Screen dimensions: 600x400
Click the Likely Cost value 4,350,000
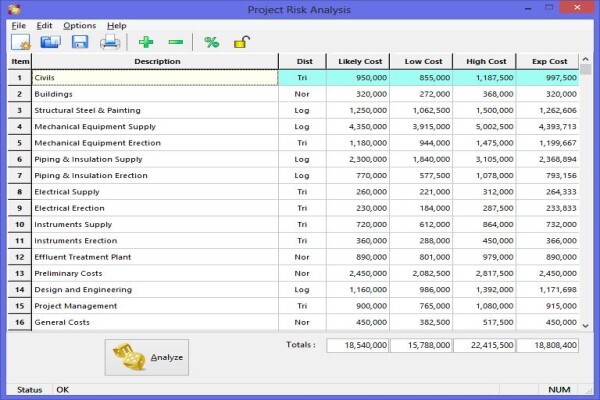pyautogui.click(x=358, y=127)
